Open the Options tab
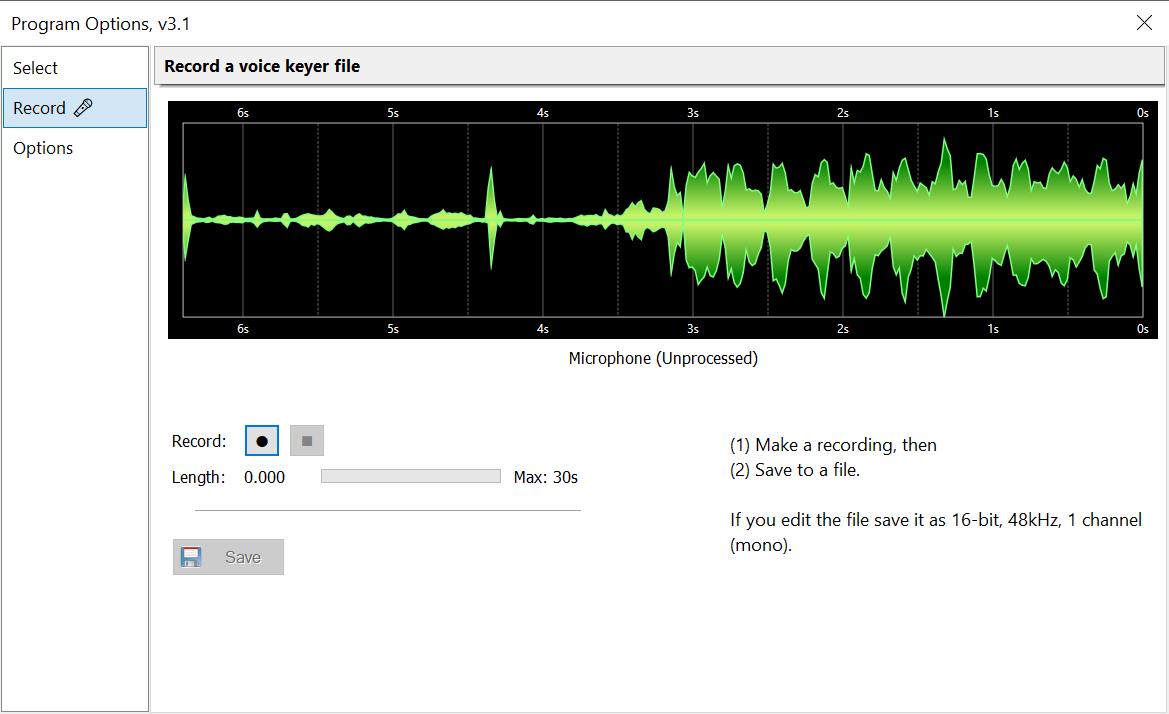Viewport: 1169px width, 714px height. [43, 148]
